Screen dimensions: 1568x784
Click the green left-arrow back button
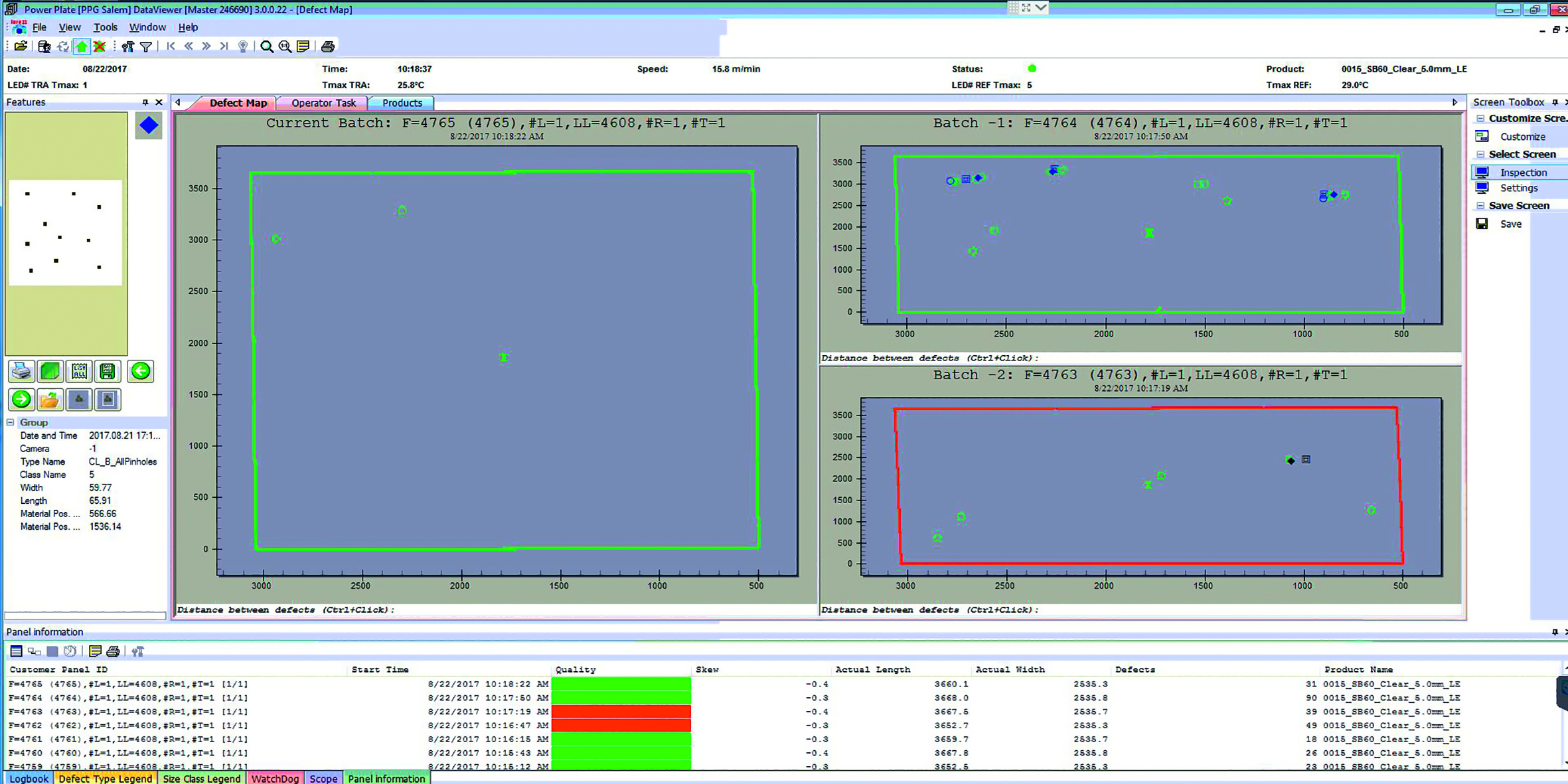pyautogui.click(x=140, y=371)
